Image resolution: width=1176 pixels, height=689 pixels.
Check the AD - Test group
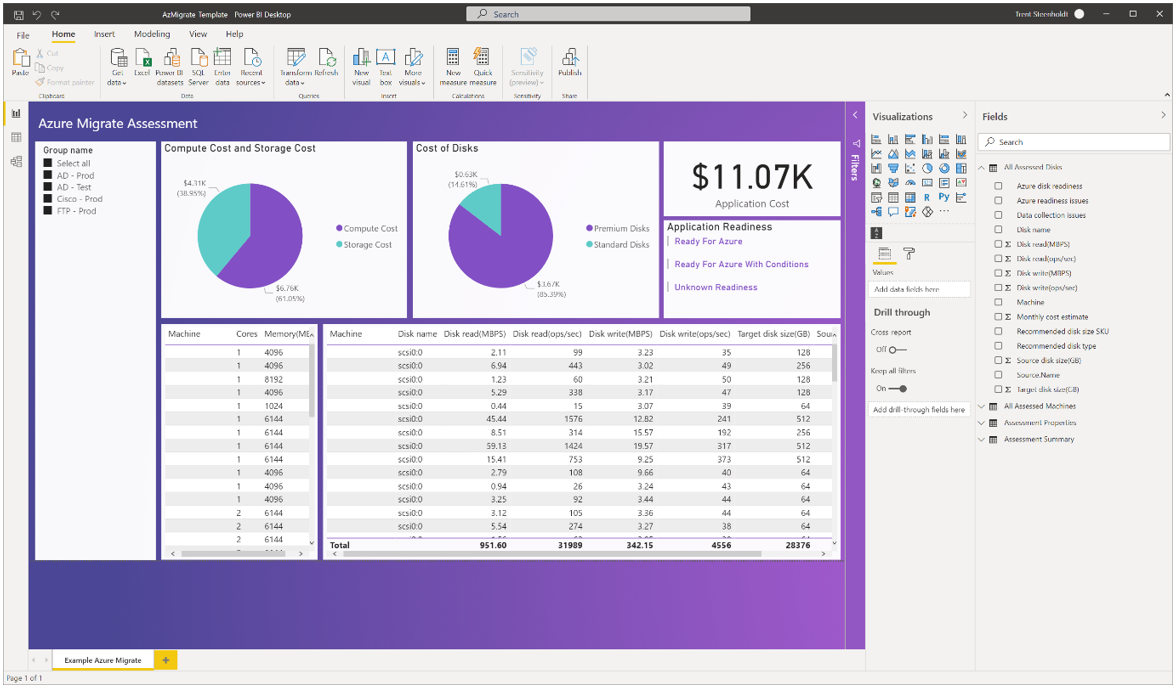point(48,187)
